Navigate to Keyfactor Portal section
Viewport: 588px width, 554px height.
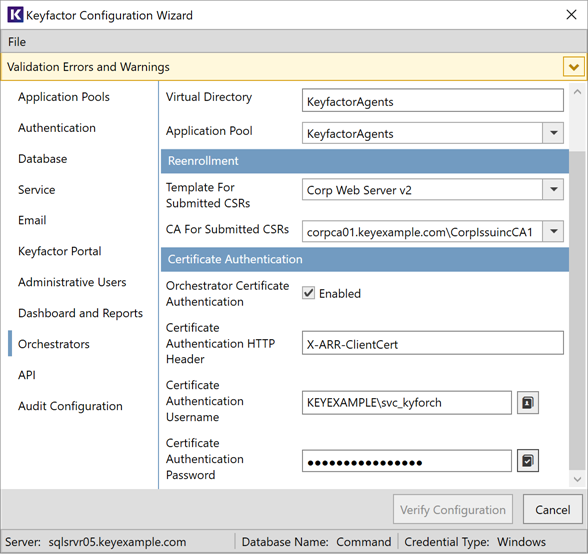(60, 251)
